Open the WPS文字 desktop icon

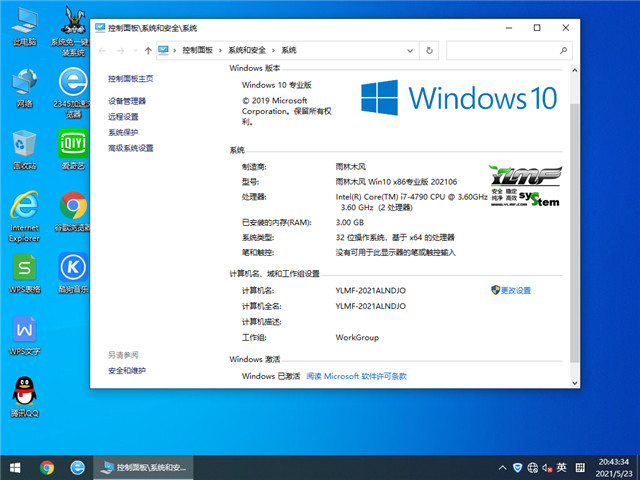(24, 336)
